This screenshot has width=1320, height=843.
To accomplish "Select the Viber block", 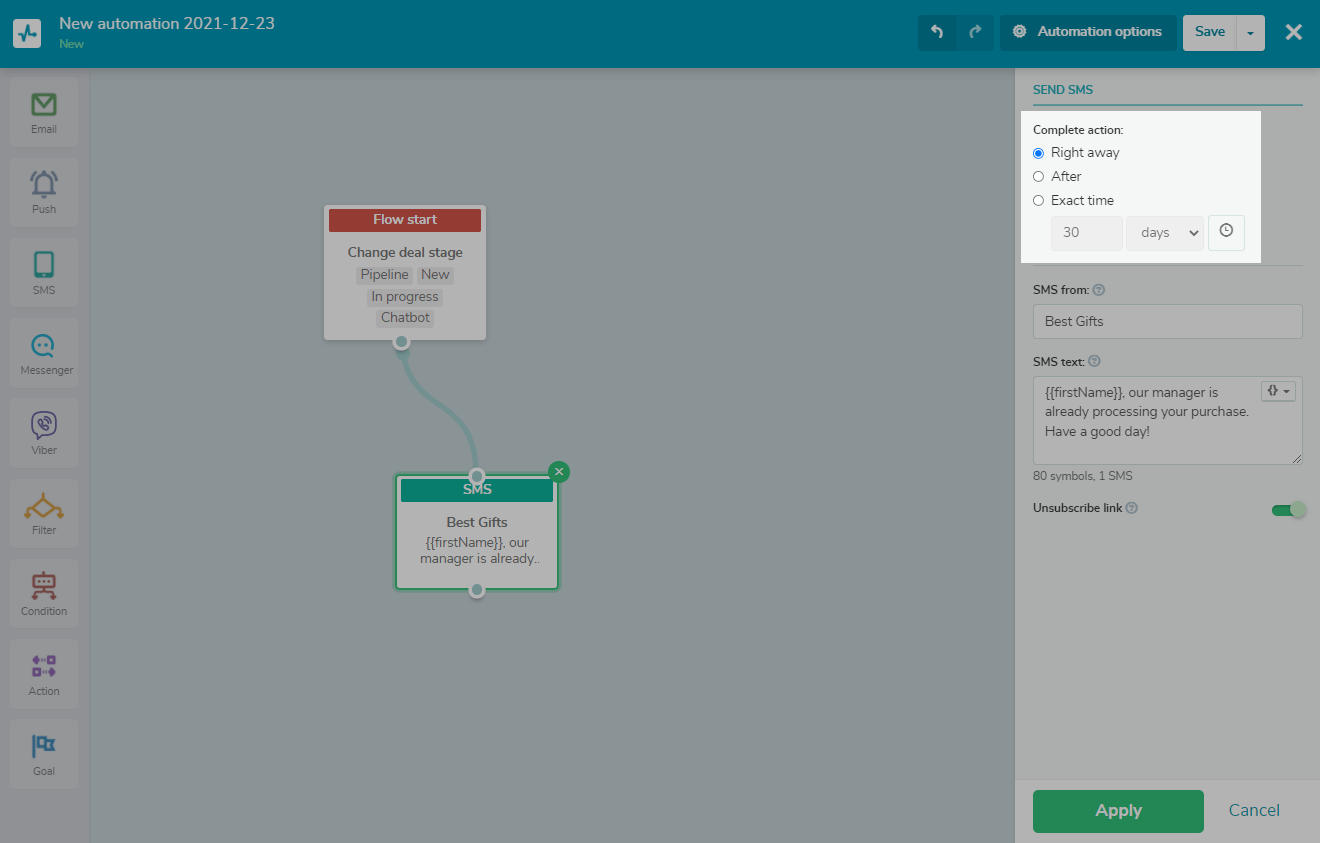I will click(x=44, y=434).
